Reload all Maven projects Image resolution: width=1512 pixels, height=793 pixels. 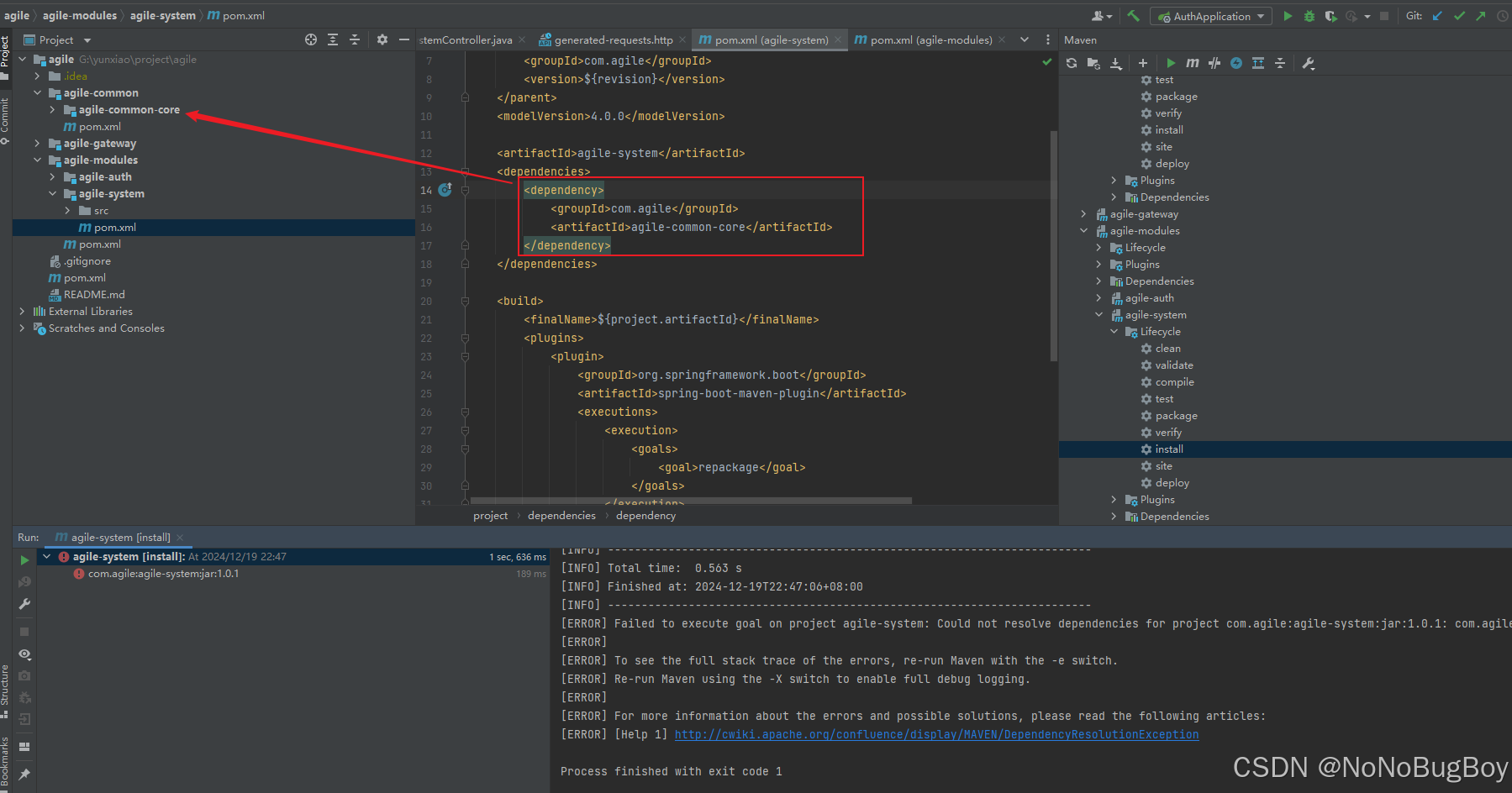1071,63
